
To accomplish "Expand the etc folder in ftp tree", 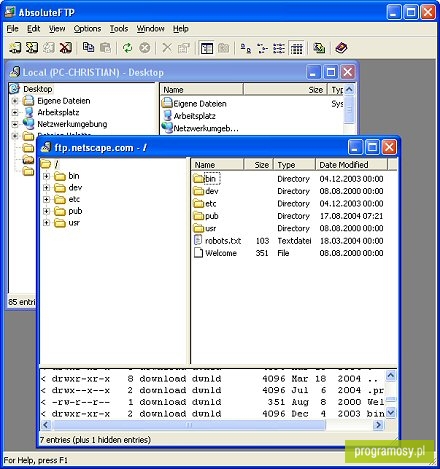I will pos(46,199).
